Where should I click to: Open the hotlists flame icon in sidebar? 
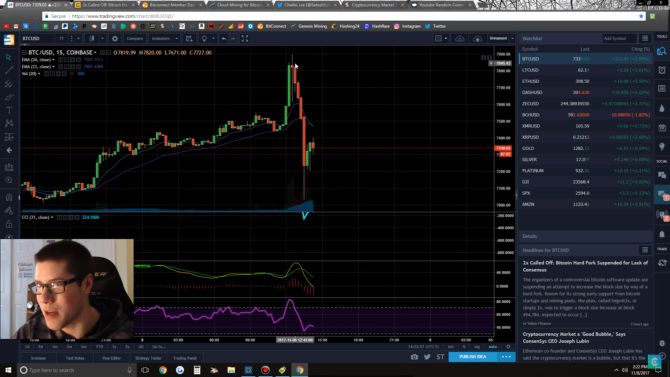[661, 109]
